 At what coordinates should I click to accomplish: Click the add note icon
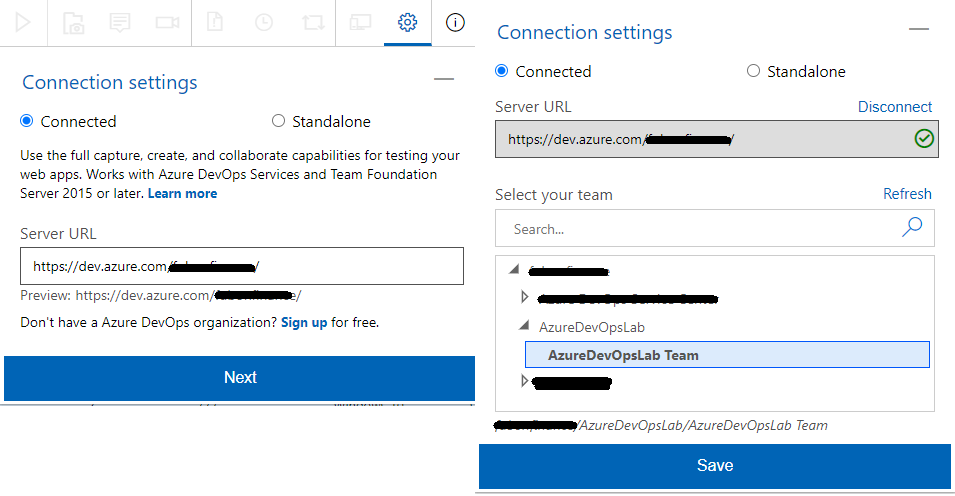pos(120,22)
